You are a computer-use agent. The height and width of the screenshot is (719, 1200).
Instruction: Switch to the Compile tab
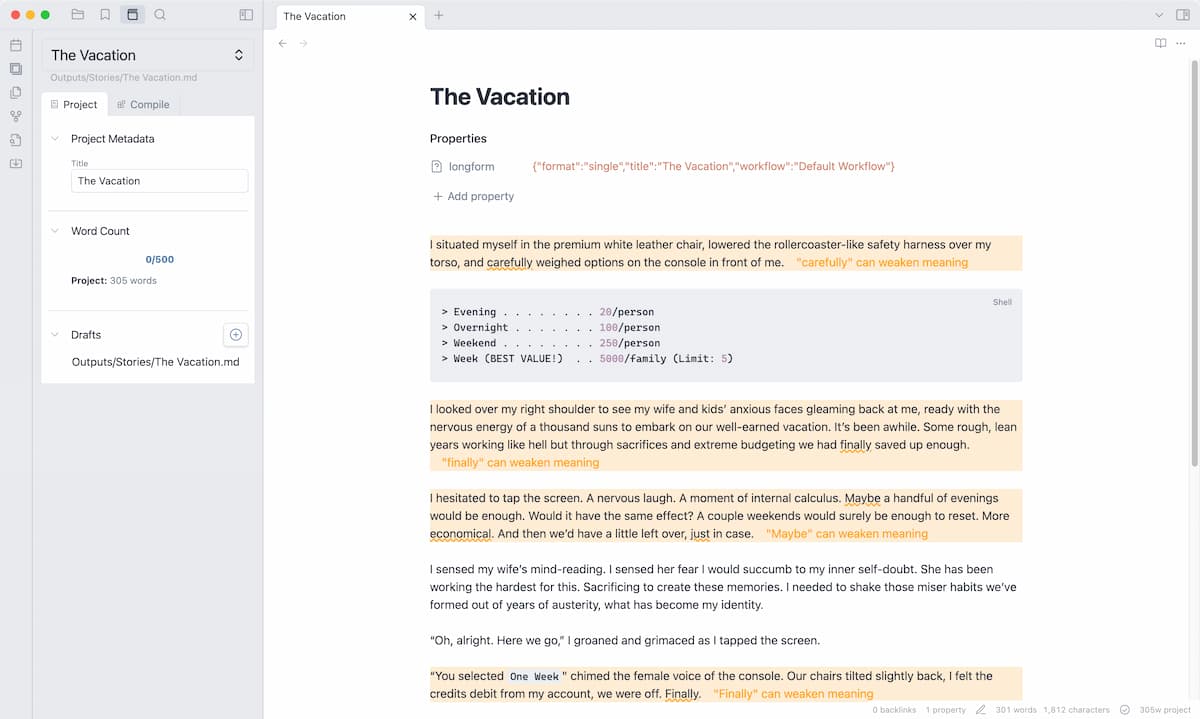coord(143,104)
